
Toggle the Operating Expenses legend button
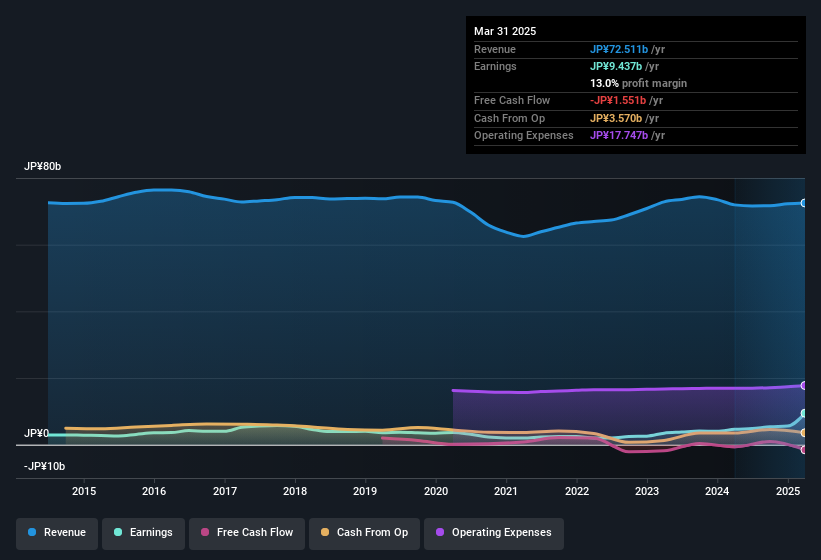(x=494, y=533)
